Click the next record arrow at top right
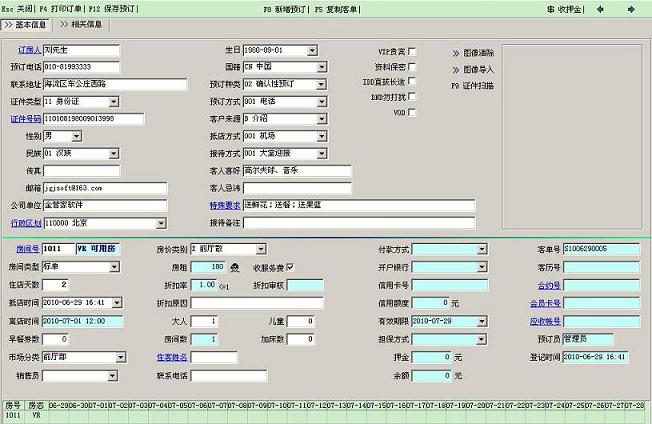 pos(628,8)
